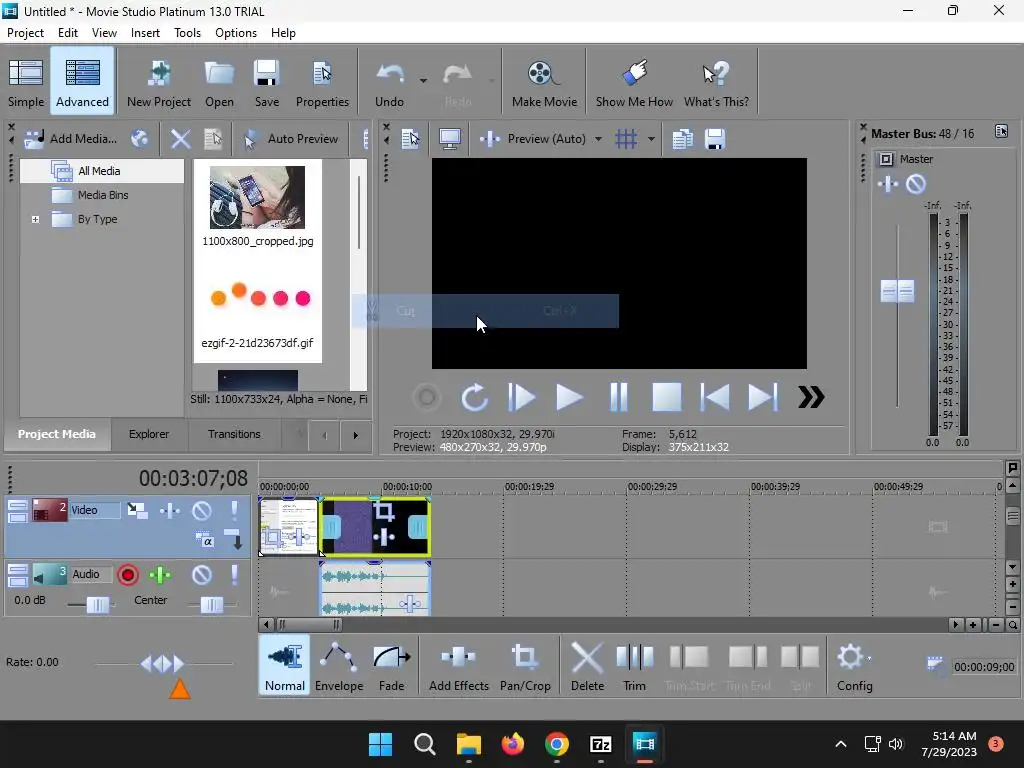The image size is (1024, 768).
Task: Toggle Video track compositing mode icon
Action: [x=205, y=540]
